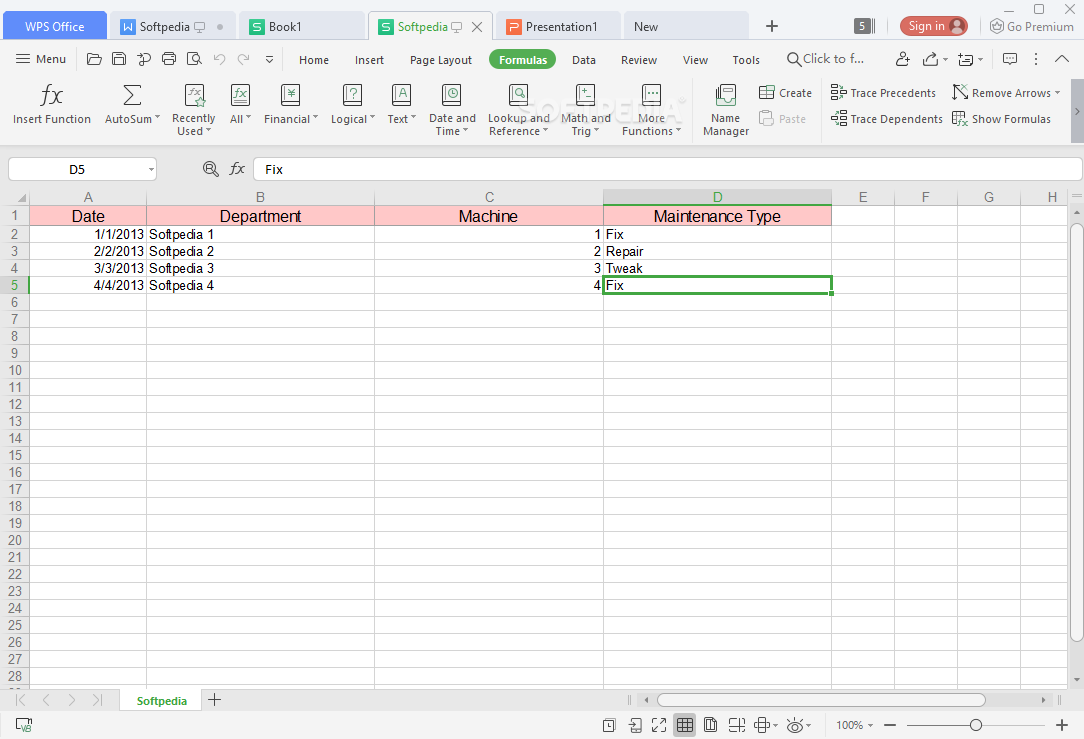Click the Print icon in quick toolbar

click(x=169, y=59)
